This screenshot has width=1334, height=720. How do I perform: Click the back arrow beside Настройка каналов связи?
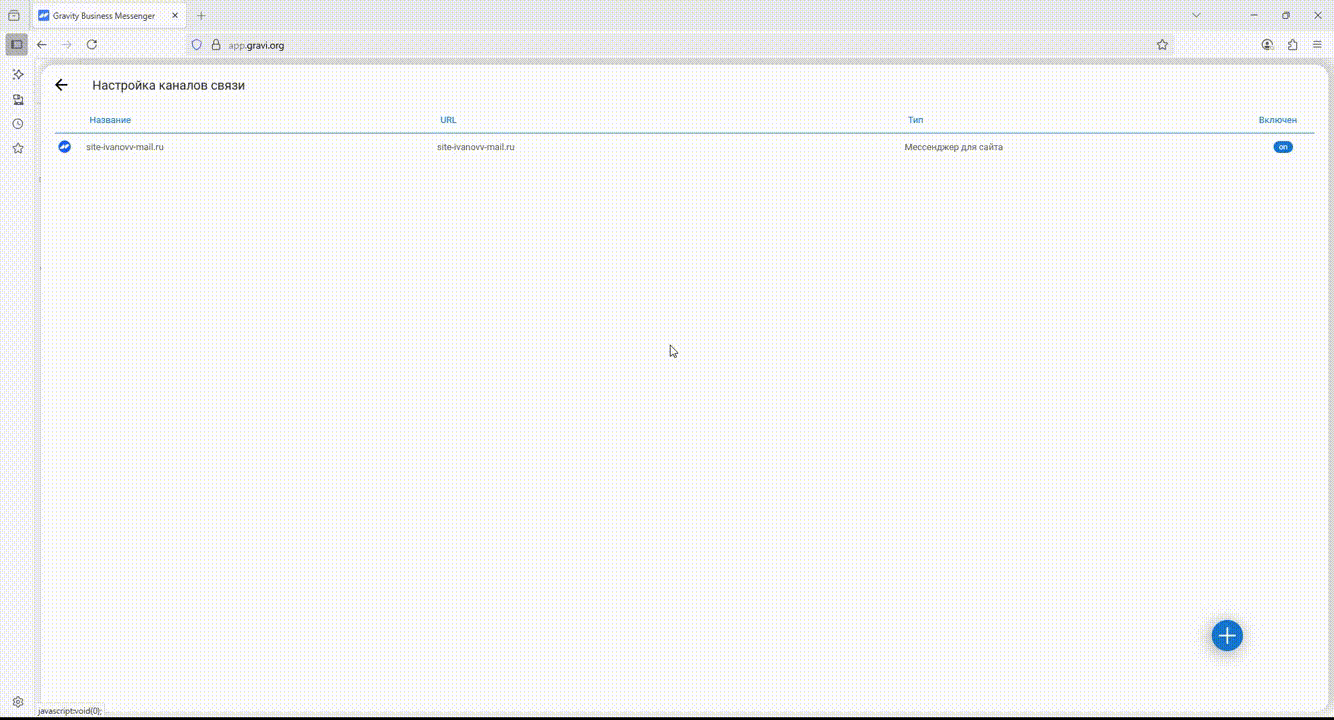point(61,85)
